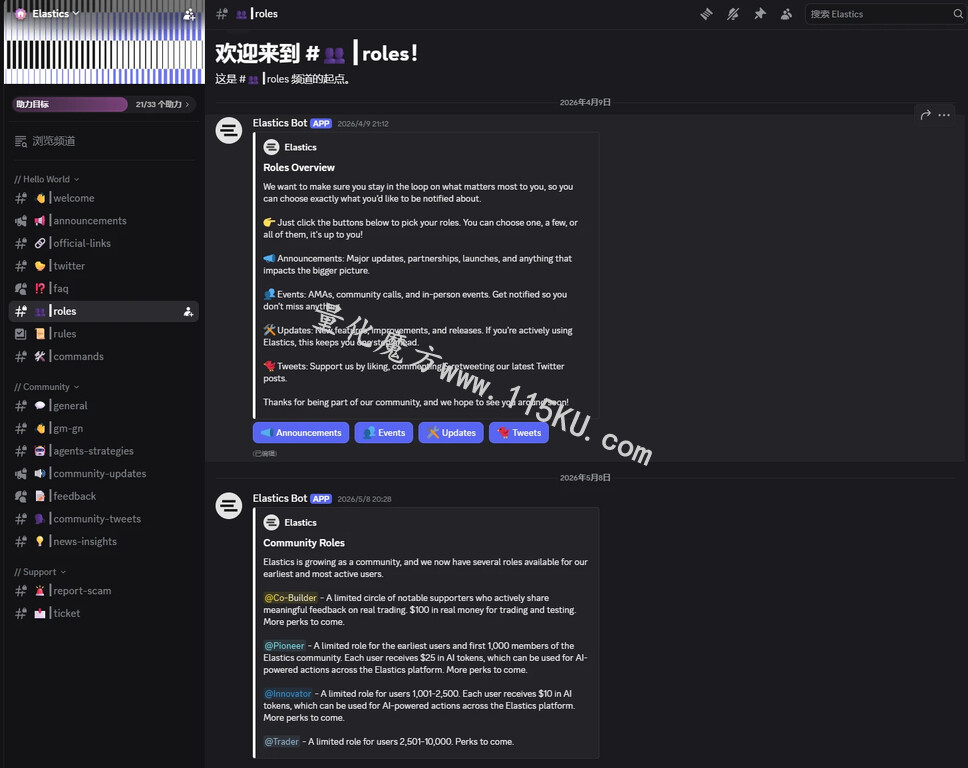This screenshot has height=768, width=968.
Task: Open pinned messages pin icon
Action: [x=759, y=14]
